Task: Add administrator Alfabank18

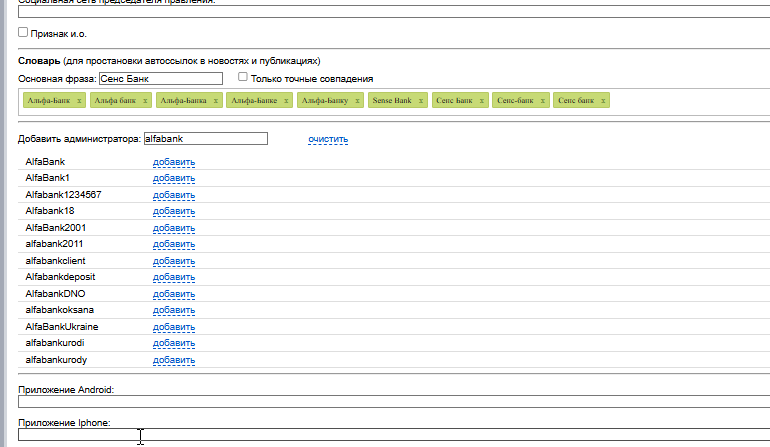Action: (174, 211)
